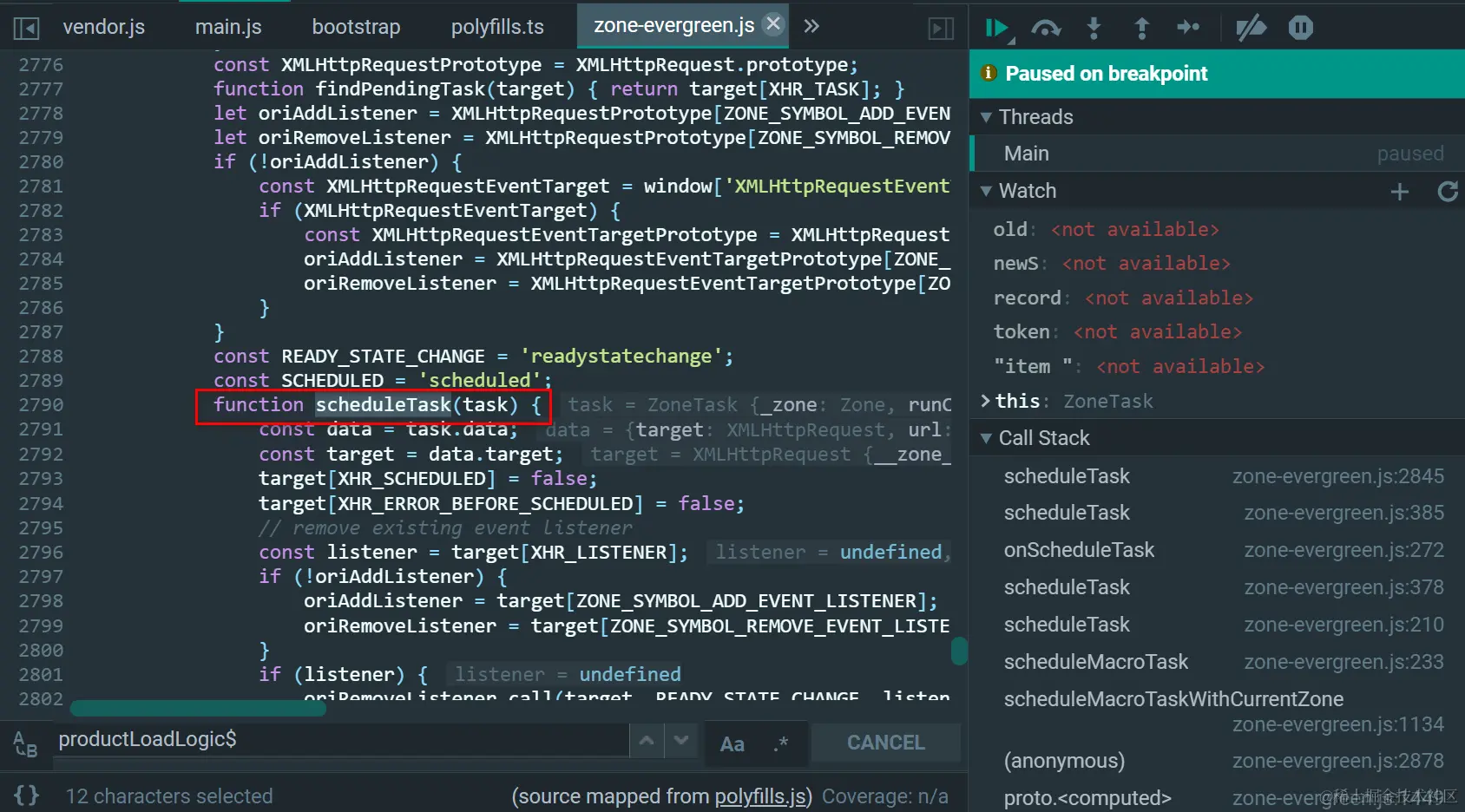Switch to the main.js tab
1465x812 pixels.
(x=228, y=27)
